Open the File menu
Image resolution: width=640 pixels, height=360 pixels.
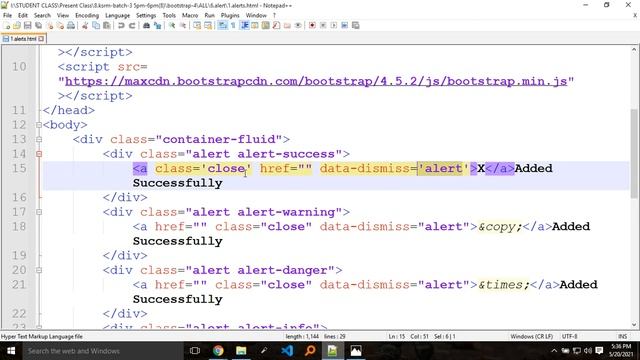(7, 15)
